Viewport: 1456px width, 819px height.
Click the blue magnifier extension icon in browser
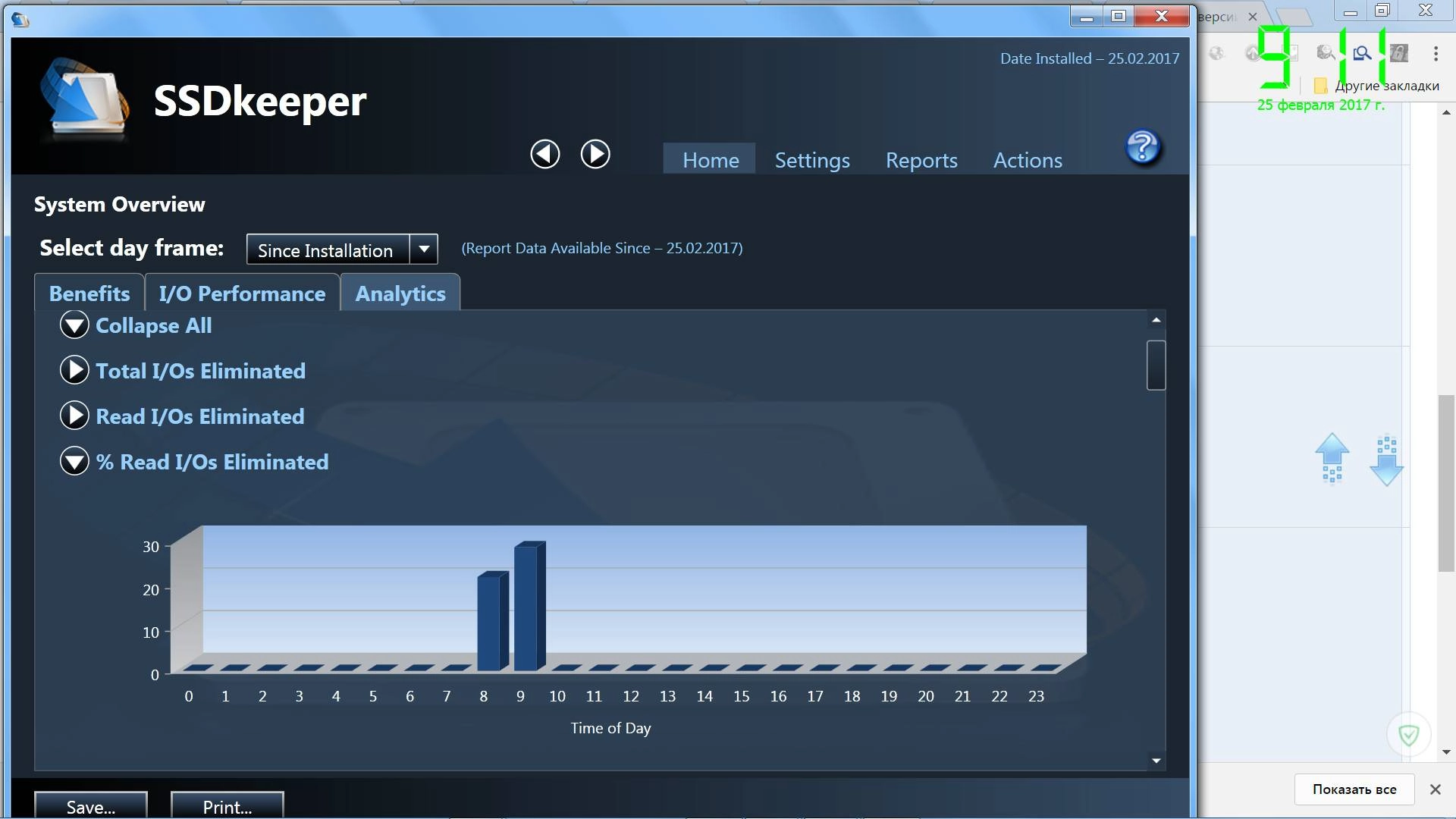point(1363,53)
